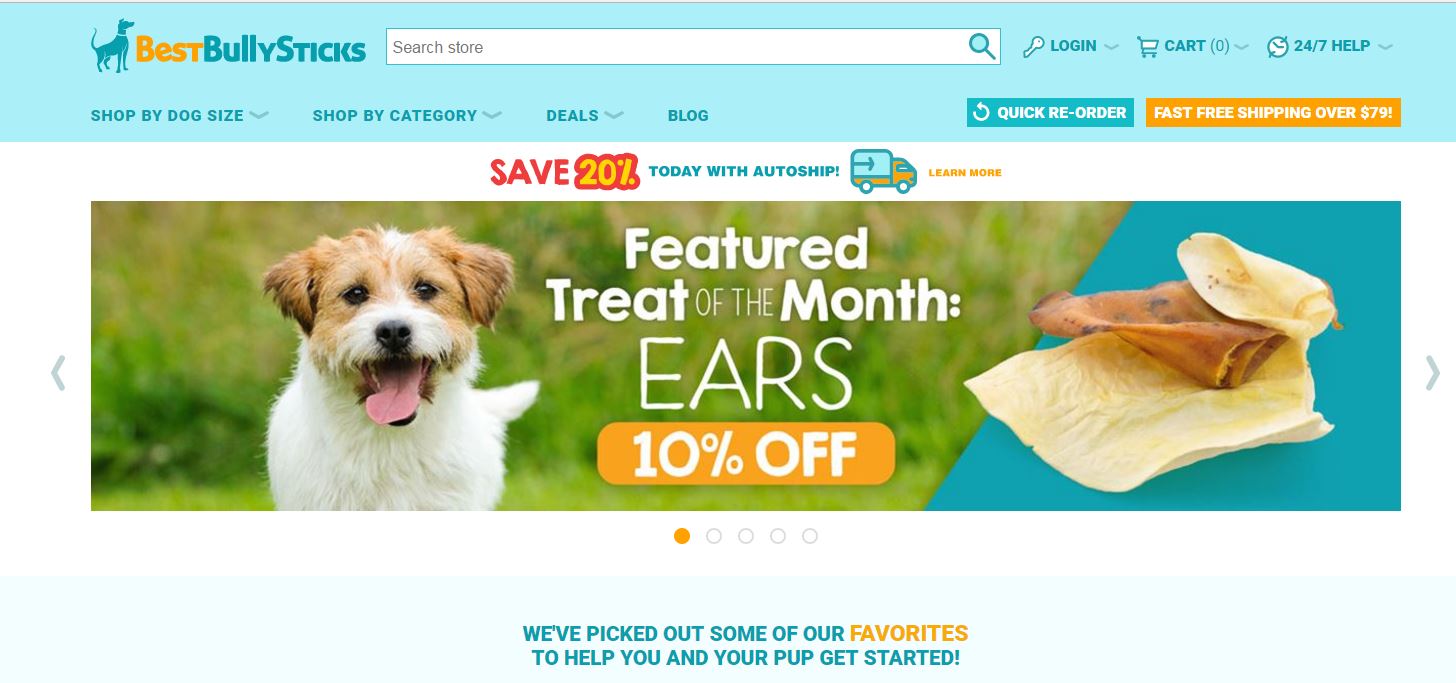Click the Learn More autoship link

965,172
